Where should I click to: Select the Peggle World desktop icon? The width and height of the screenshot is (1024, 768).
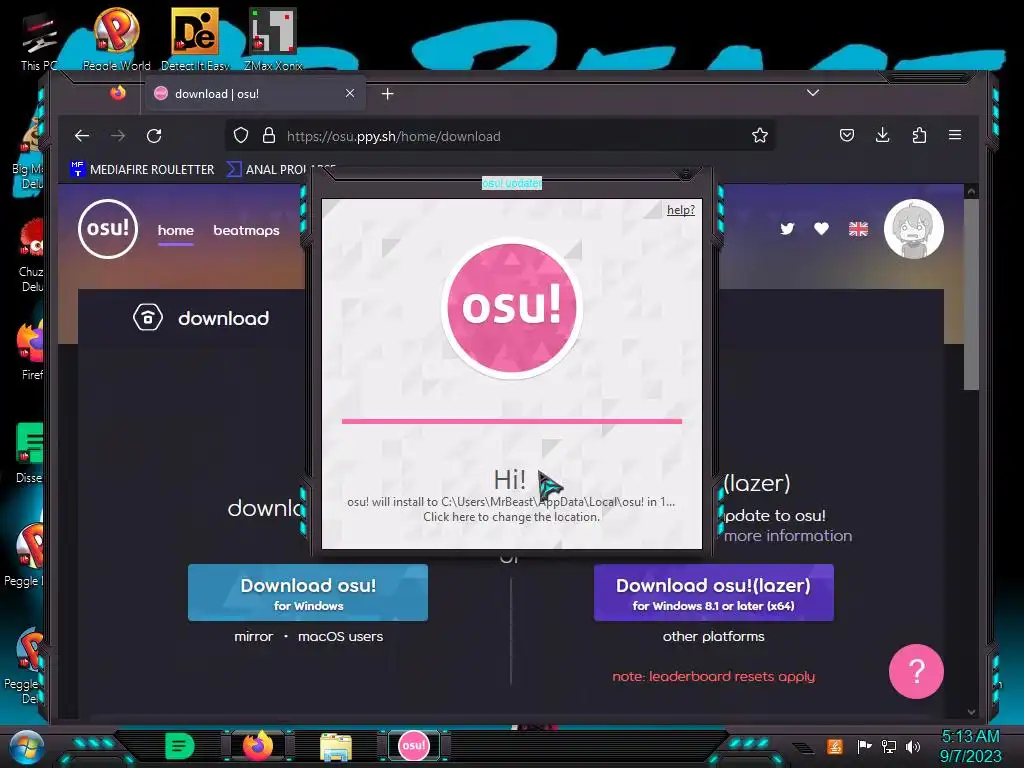[x=116, y=39]
